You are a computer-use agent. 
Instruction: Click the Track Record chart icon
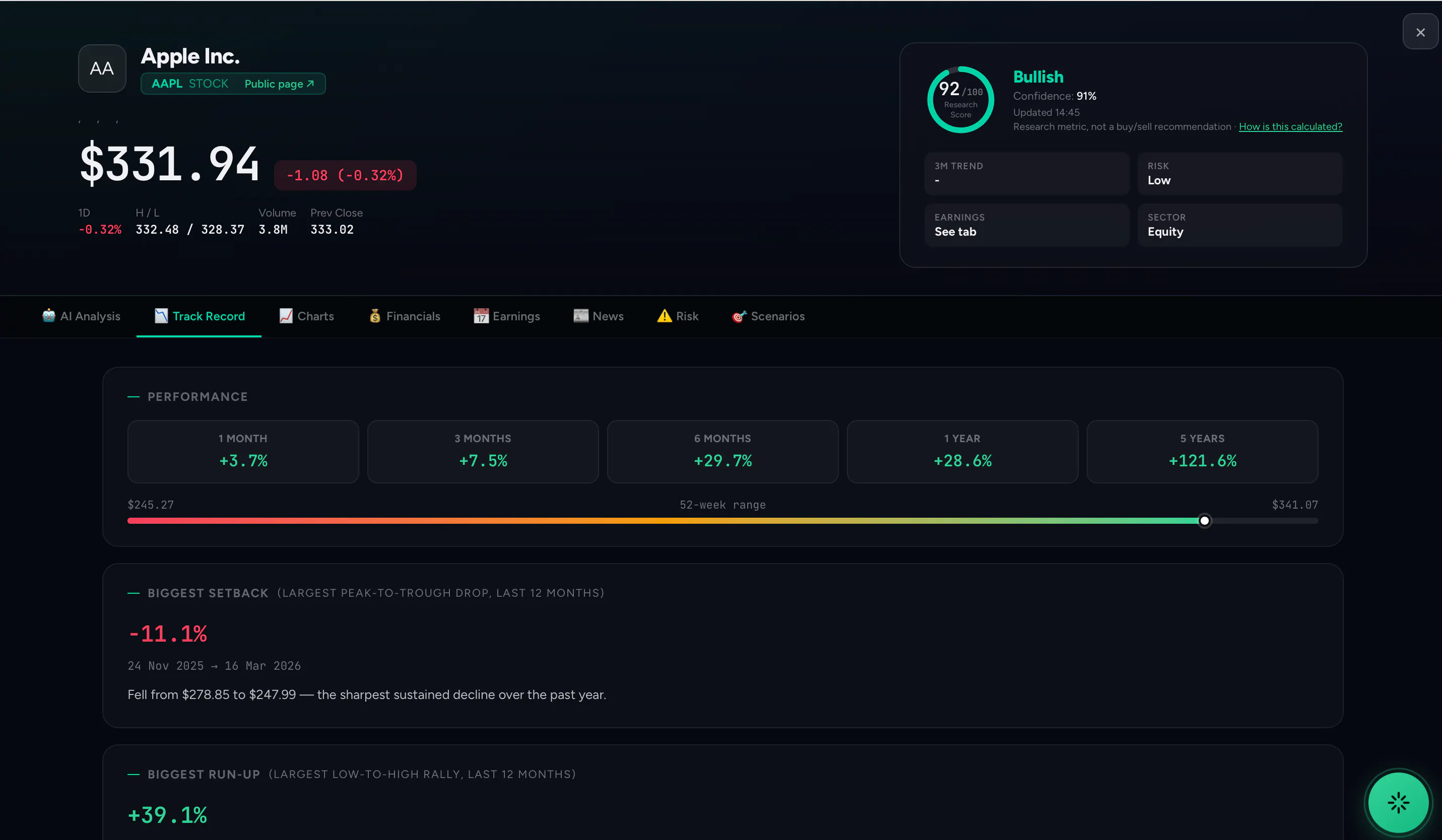click(x=161, y=316)
